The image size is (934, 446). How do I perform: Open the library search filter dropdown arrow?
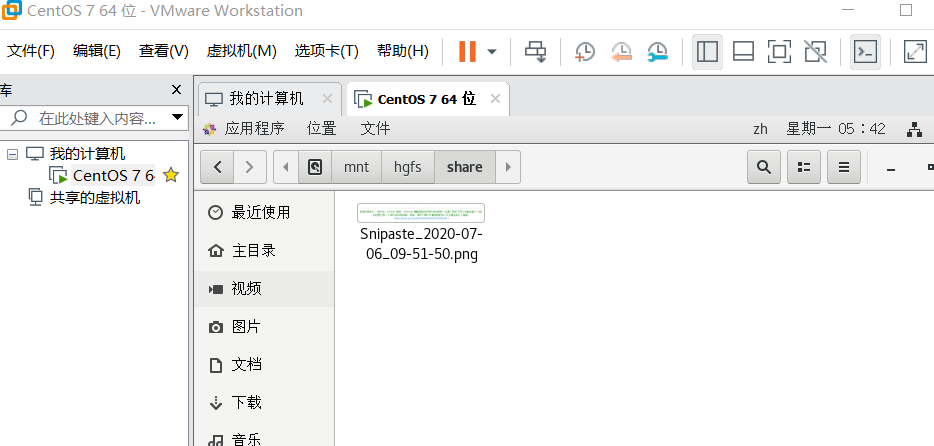177,117
